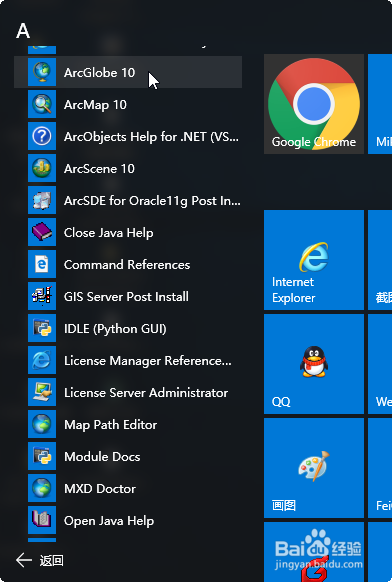This screenshot has height=582, width=392.
Task: Click the partially visible We tile beside QQ
Action: click(x=380, y=364)
